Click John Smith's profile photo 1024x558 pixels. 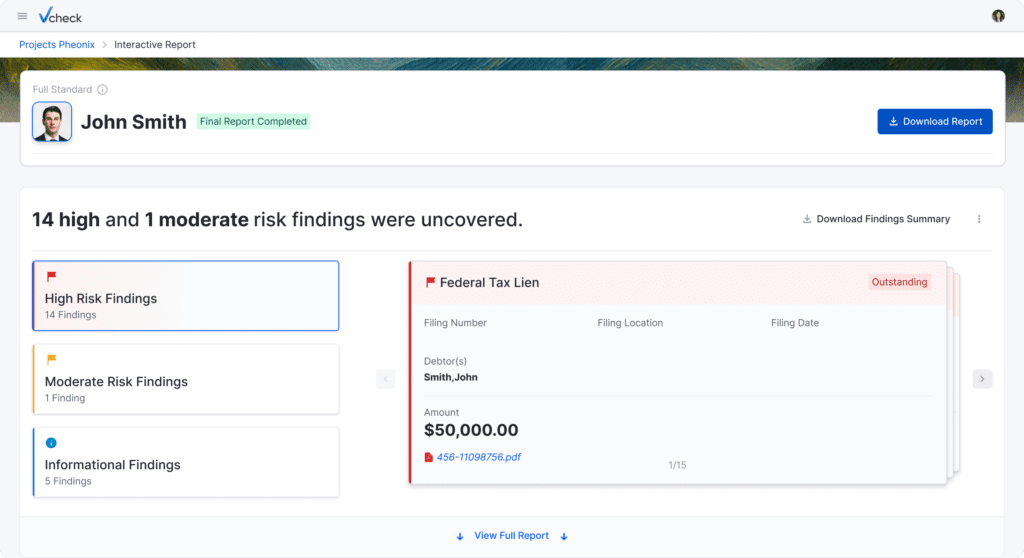click(x=52, y=122)
